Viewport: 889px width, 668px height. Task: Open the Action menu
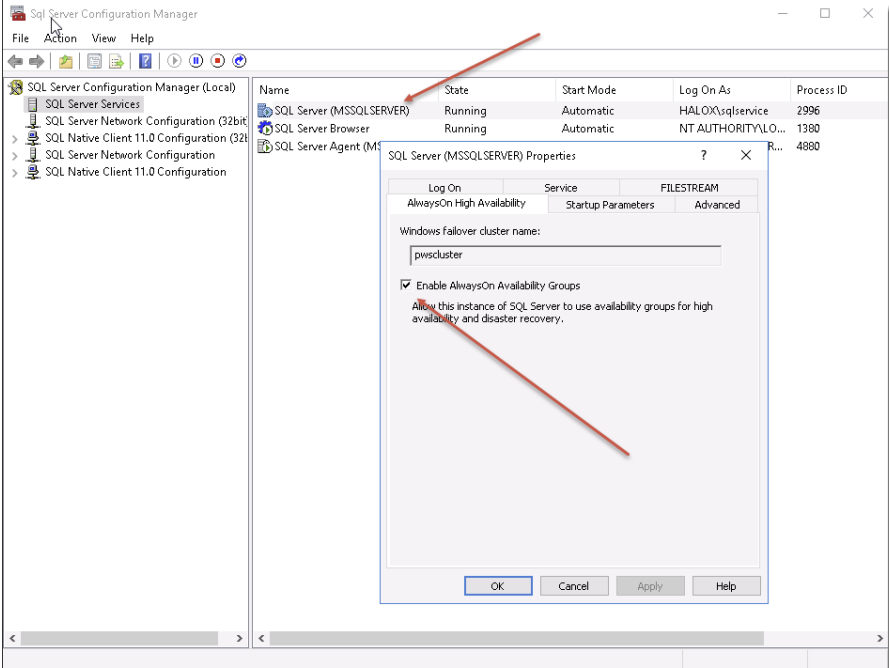(60, 38)
